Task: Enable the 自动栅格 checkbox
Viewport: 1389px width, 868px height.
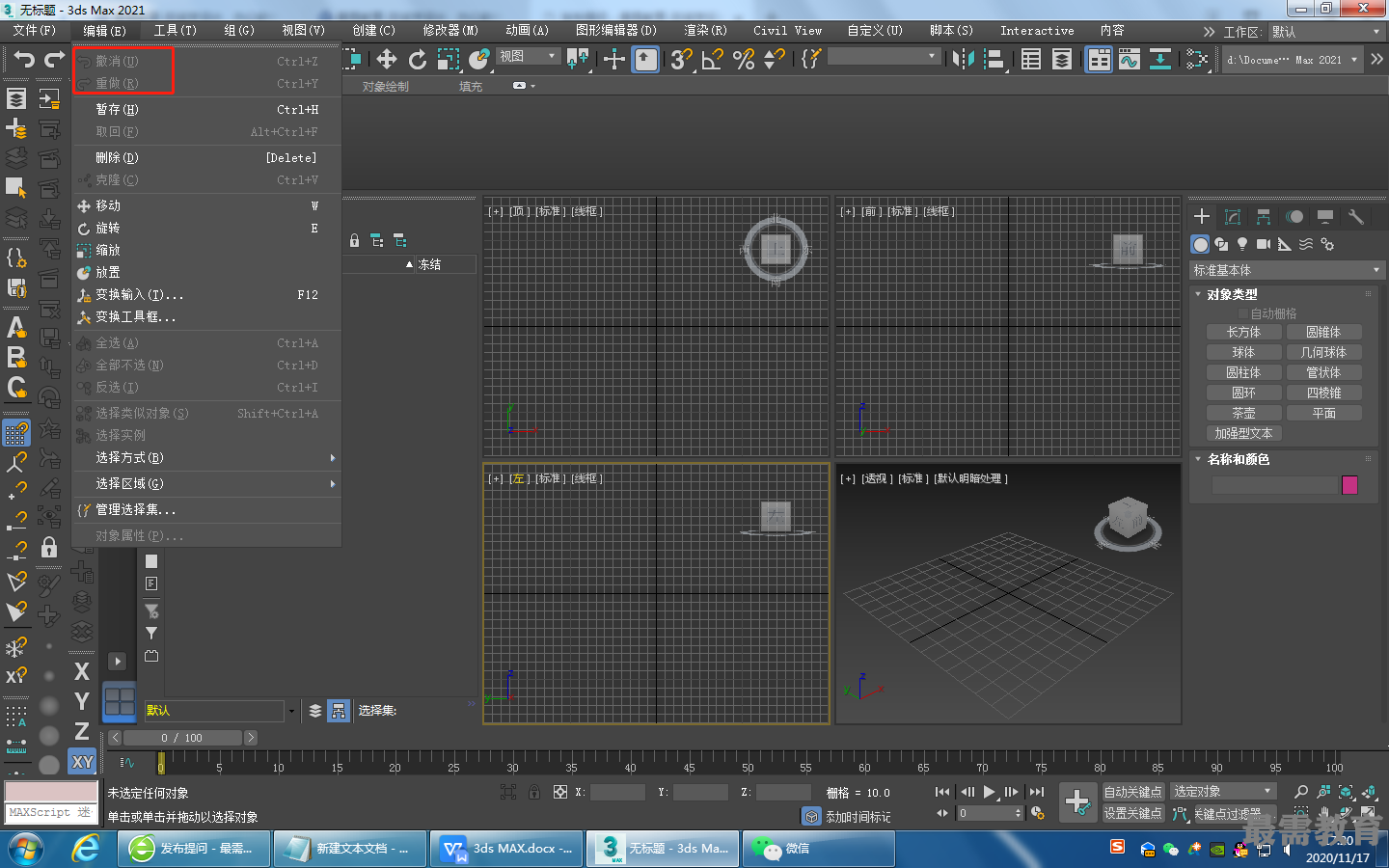Action: click(1243, 313)
